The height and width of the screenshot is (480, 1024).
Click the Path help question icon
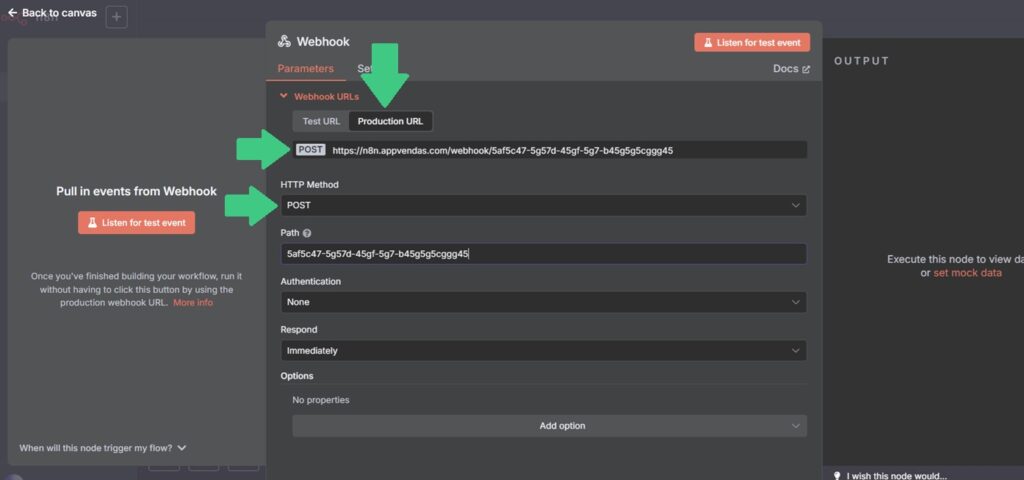307,233
